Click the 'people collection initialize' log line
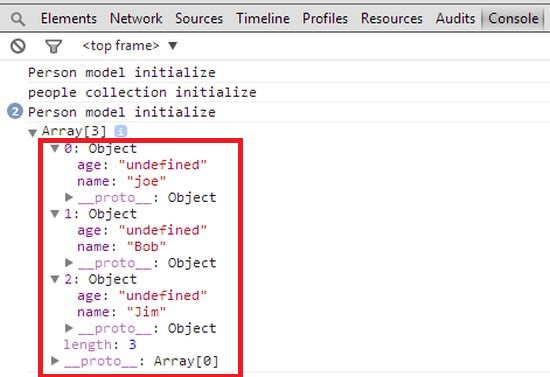Image resolution: width=550 pixels, height=377 pixels. tap(142, 92)
